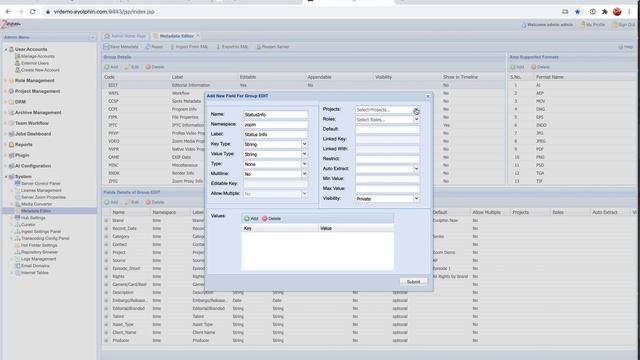Click Restart Server toolbar button
The height and width of the screenshot is (360, 640).
pos(273,47)
